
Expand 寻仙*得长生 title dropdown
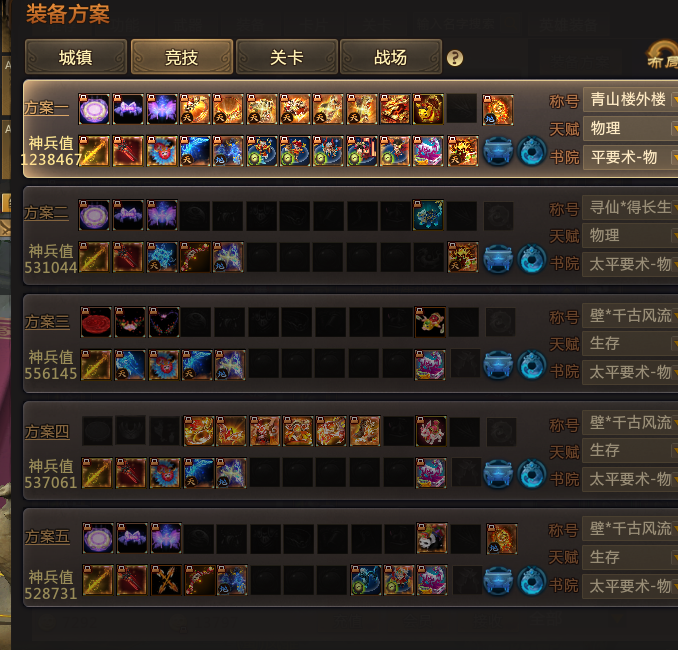tap(630, 208)
